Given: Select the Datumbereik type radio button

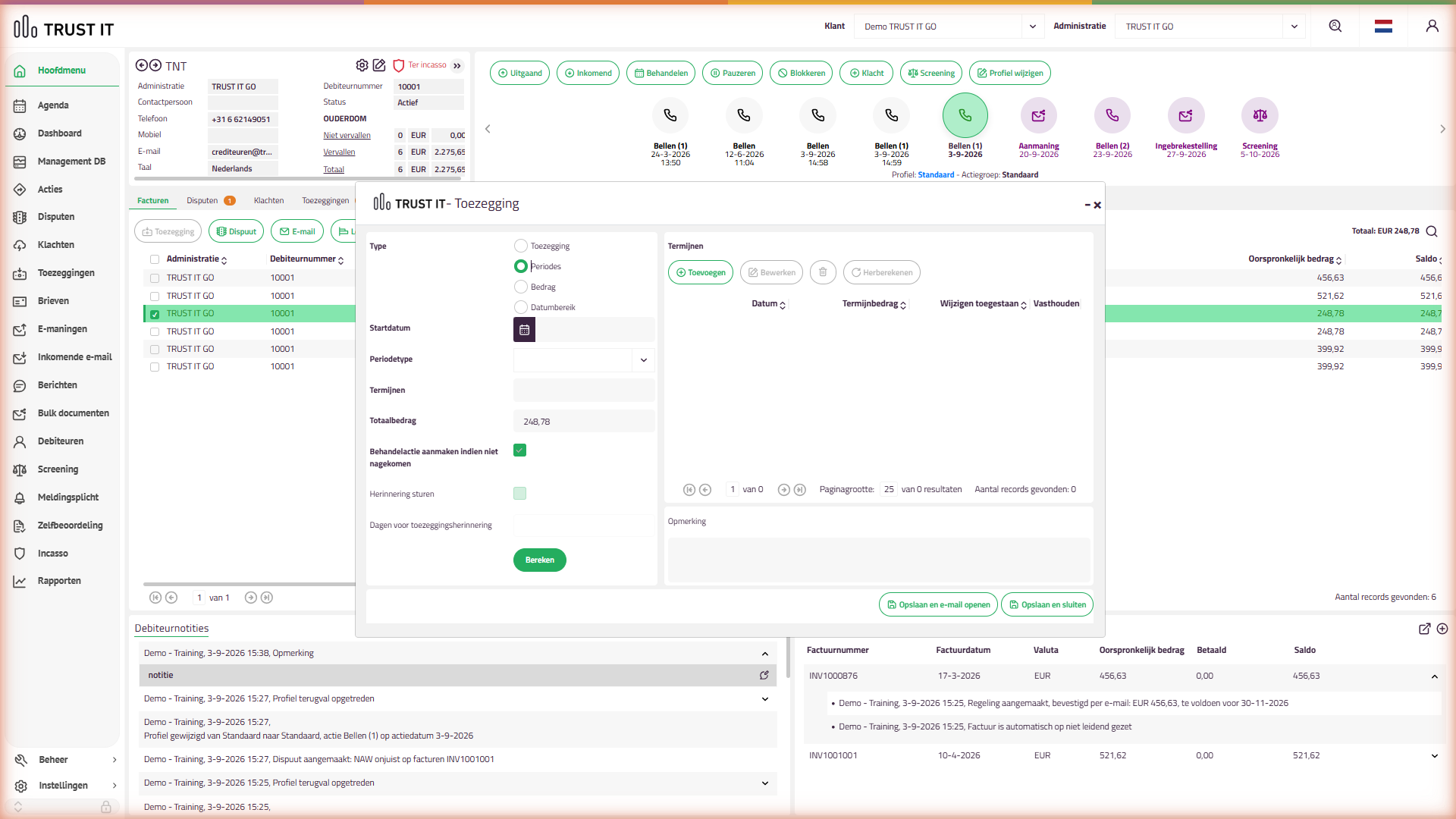Looking at the screenshot, I should (x=521, y=307).
